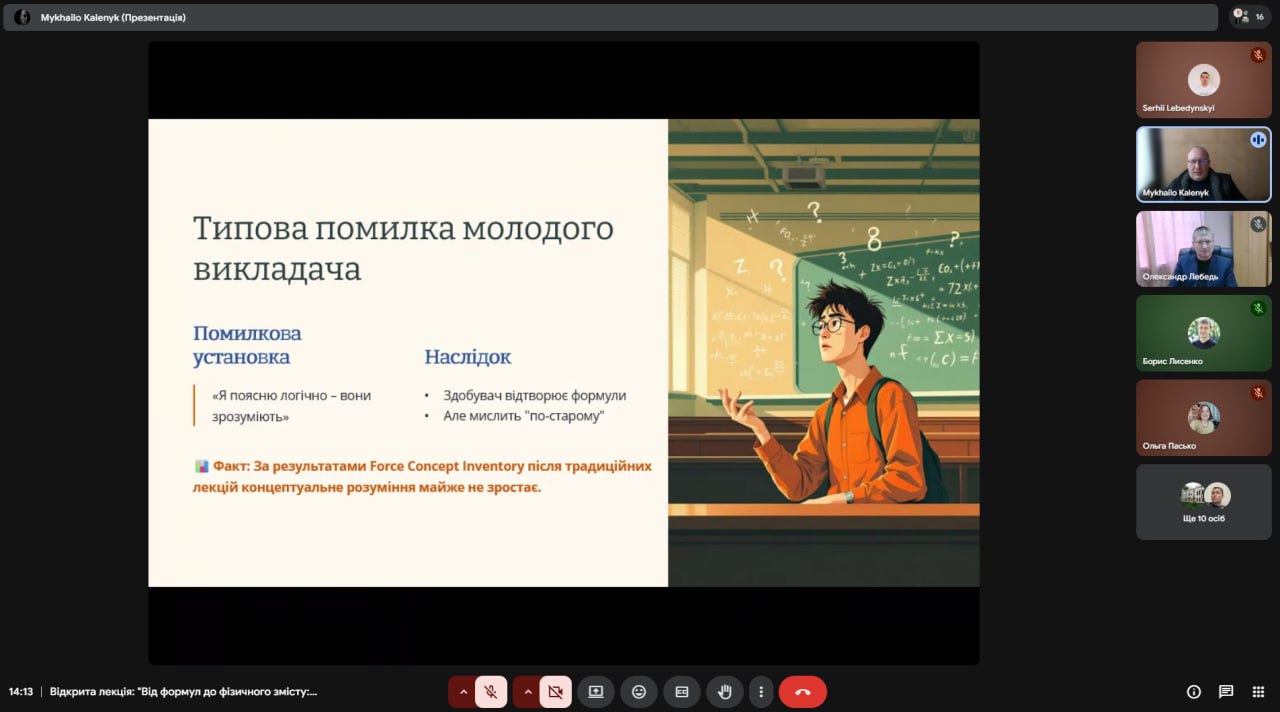
Task: Turn on the camera
Action: tap(556, 692)
